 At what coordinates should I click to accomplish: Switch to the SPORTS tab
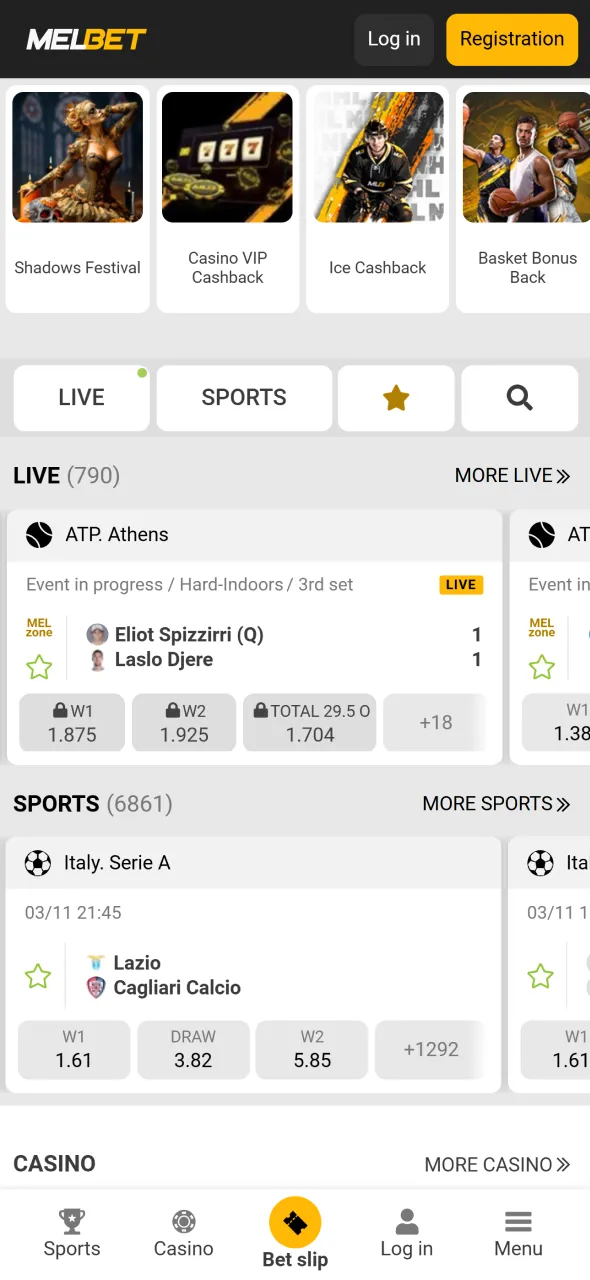(244, 397)
